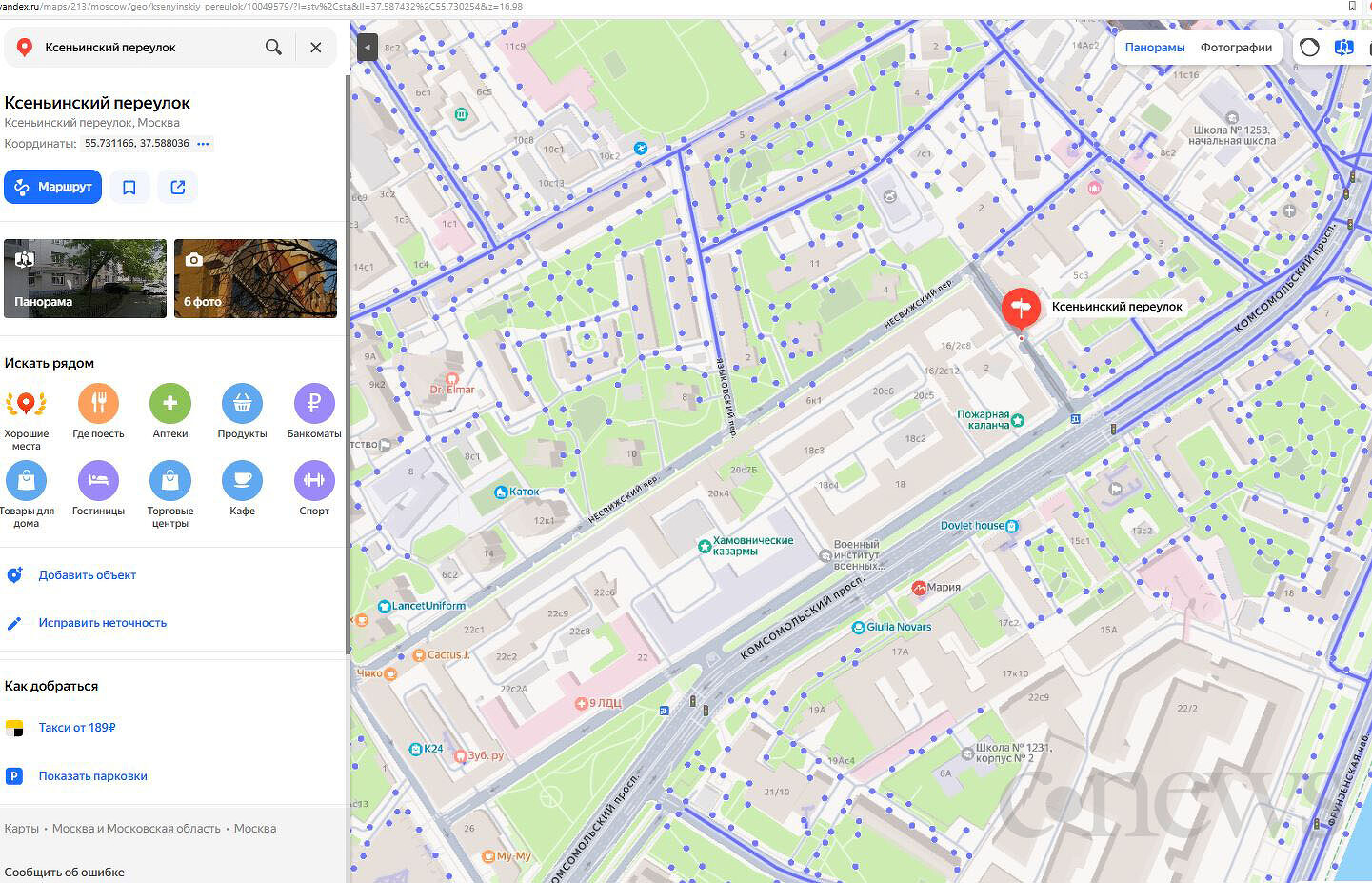Screen dimensions: 1372x883
Task: Switch to the Фотографии map tab
Action: [1236, 48]
